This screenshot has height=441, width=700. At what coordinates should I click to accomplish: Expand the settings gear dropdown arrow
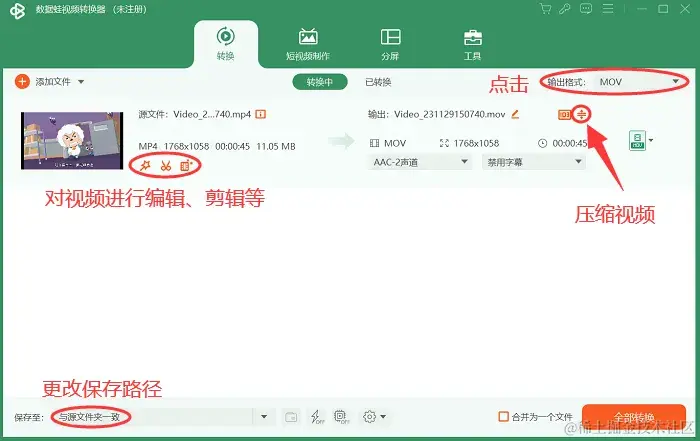click(x=383, y=417)
